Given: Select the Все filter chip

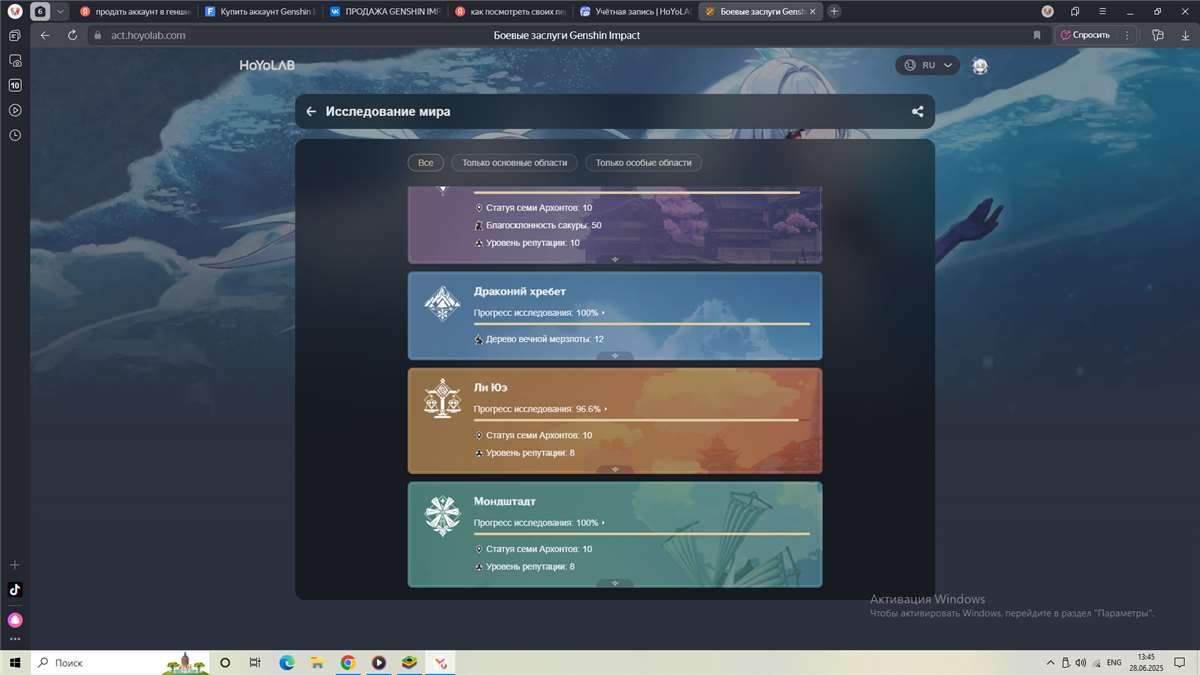Looking at the screenshot, I should pyautogui.click(x=426, y=162).
